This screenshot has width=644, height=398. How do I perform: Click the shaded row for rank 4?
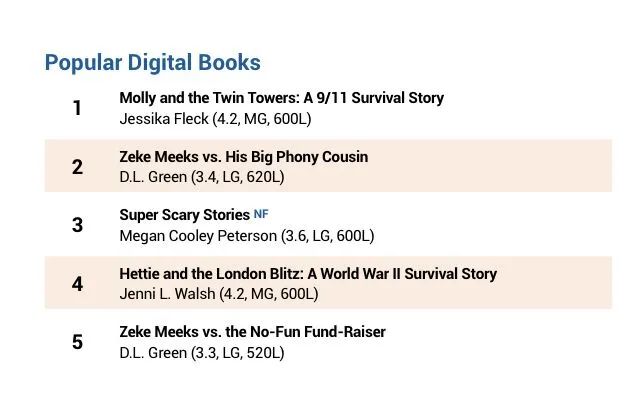[x=328, y=283]
